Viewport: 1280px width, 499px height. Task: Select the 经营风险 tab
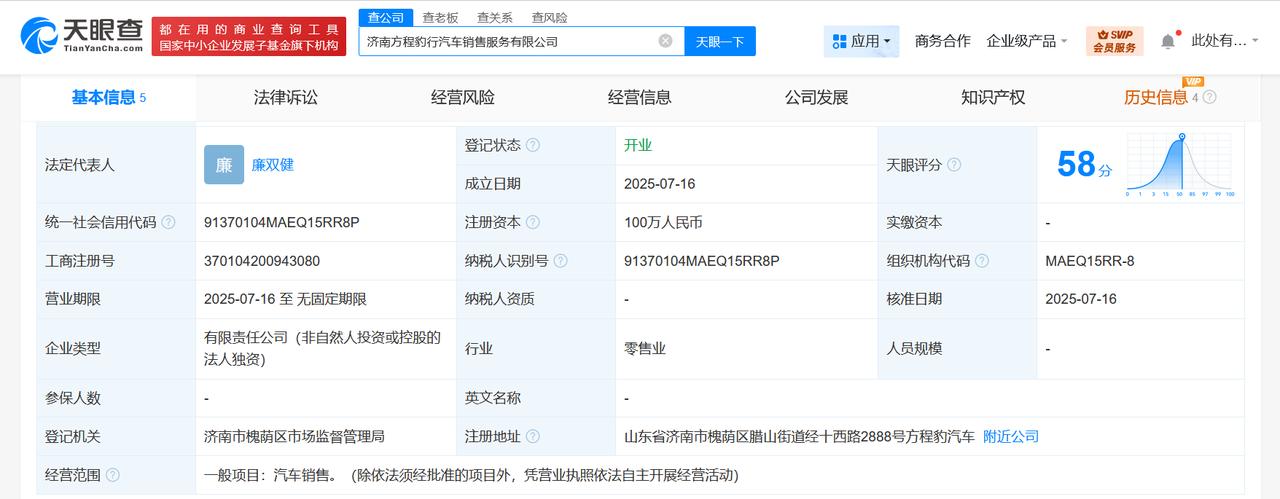(x=463, y=97)
